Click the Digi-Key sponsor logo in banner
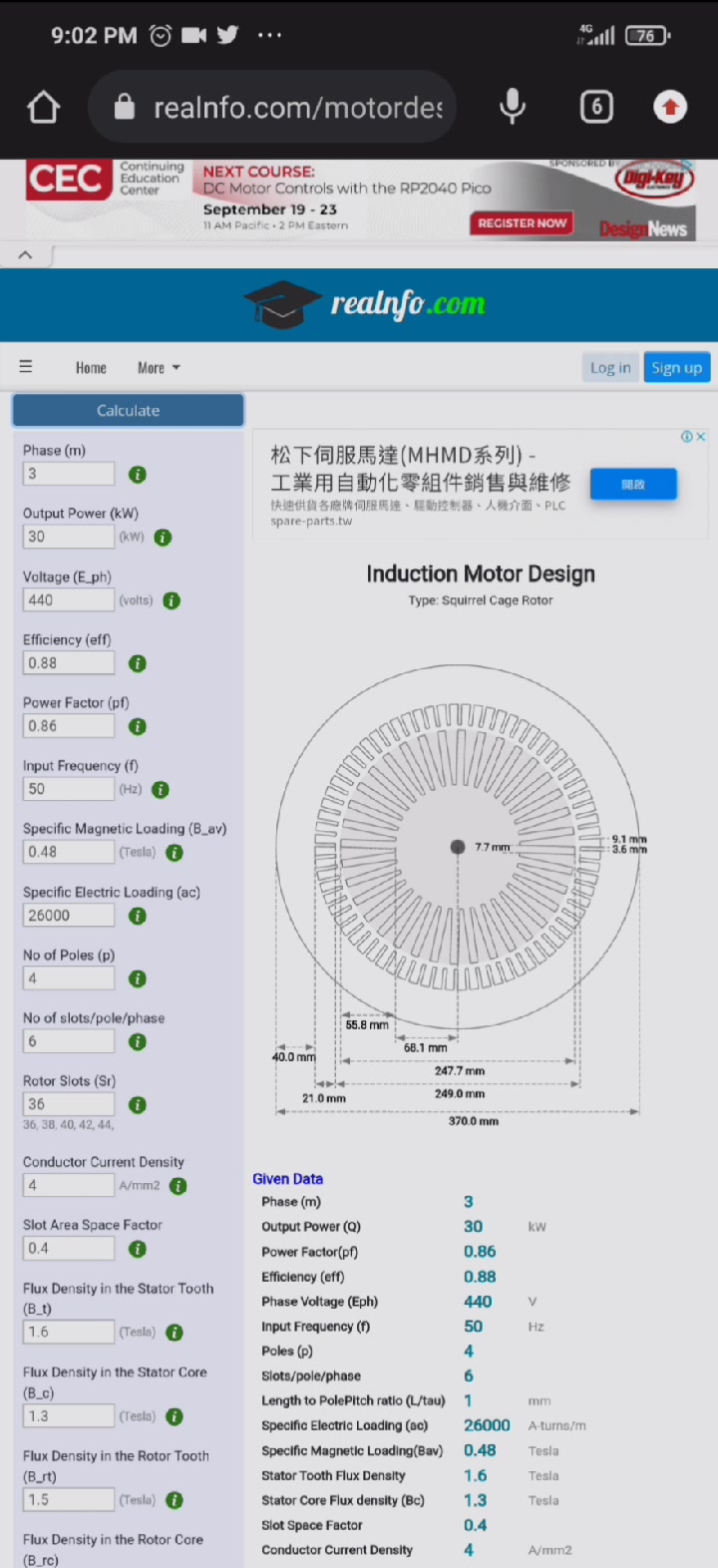The height and width of the screenshot is (1568, 718). pyautogui.click(x=653, y=180)
